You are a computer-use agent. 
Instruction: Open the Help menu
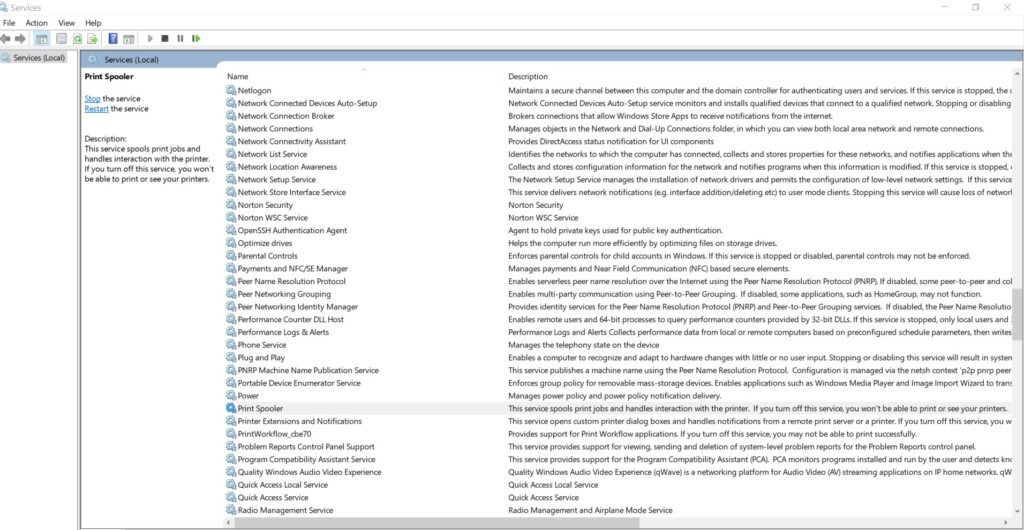[x=93, y=23]
